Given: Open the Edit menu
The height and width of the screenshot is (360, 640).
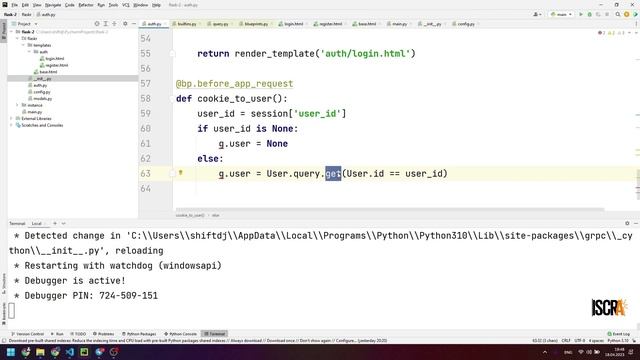Looking at the screenshot, I should click(25, 5).
